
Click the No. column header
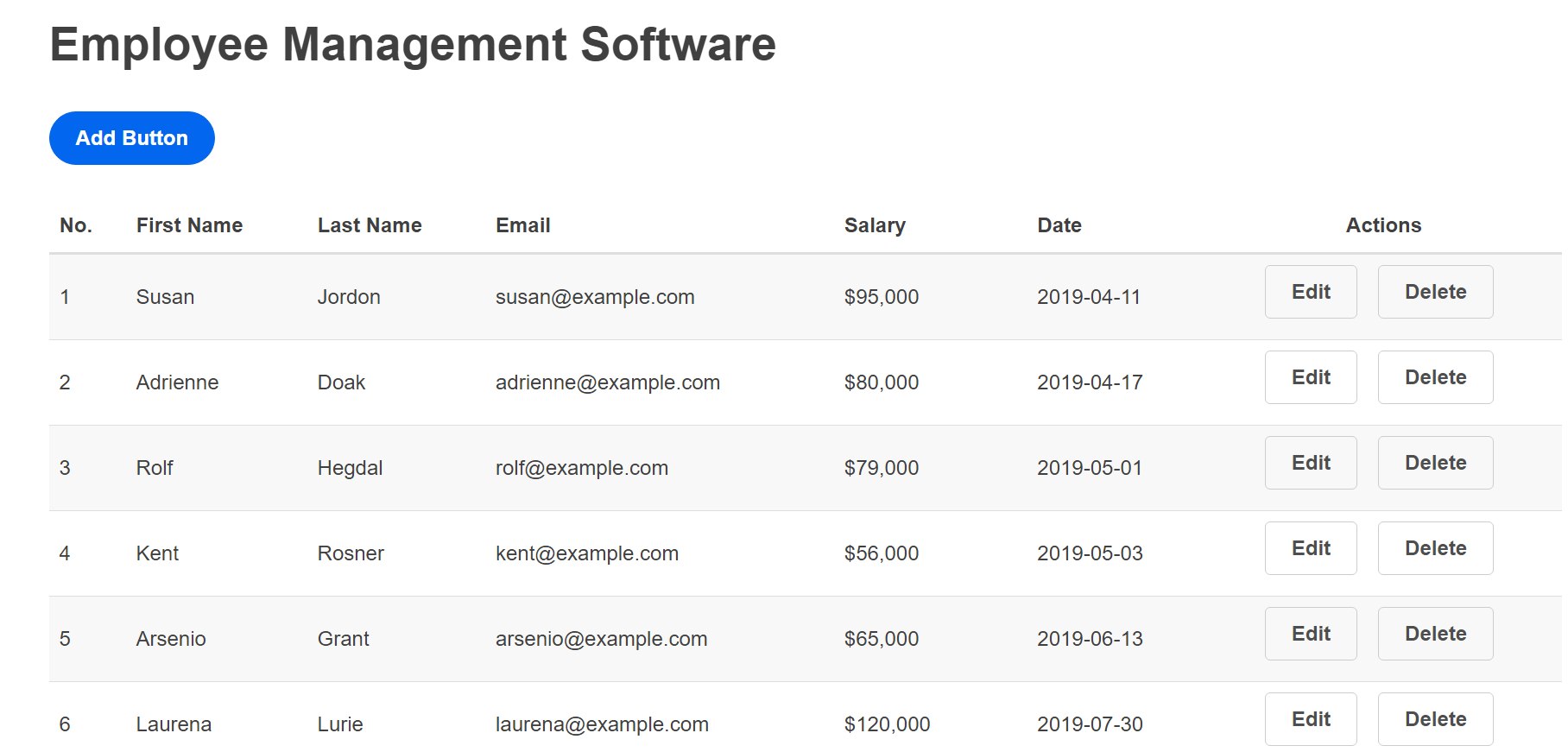(x=76, y=225)
